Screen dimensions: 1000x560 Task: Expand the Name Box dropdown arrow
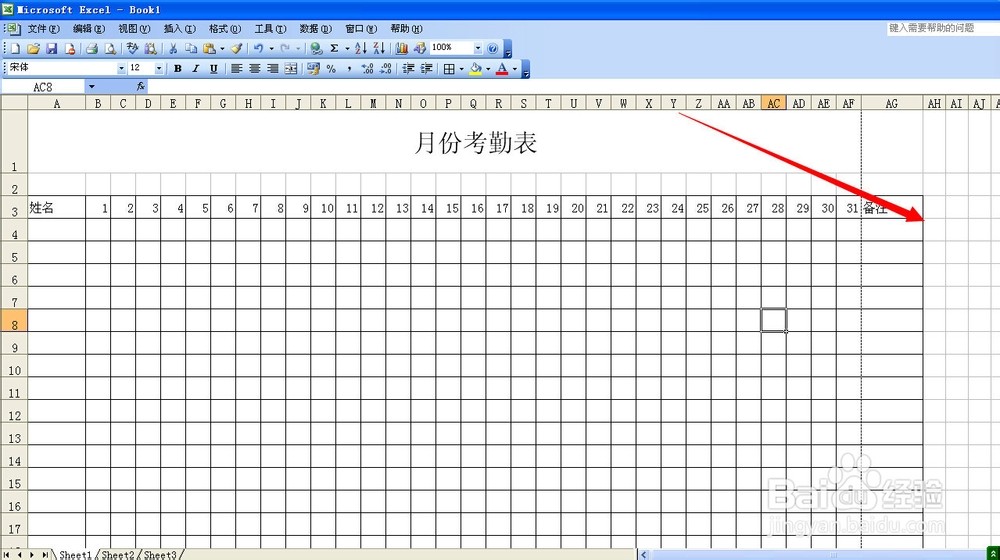tap(92, 87)
